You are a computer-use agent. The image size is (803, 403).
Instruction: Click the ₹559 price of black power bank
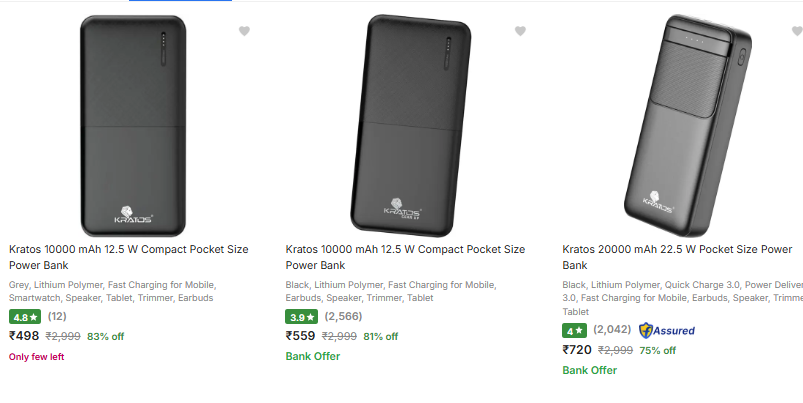click(x=301, y=336)
